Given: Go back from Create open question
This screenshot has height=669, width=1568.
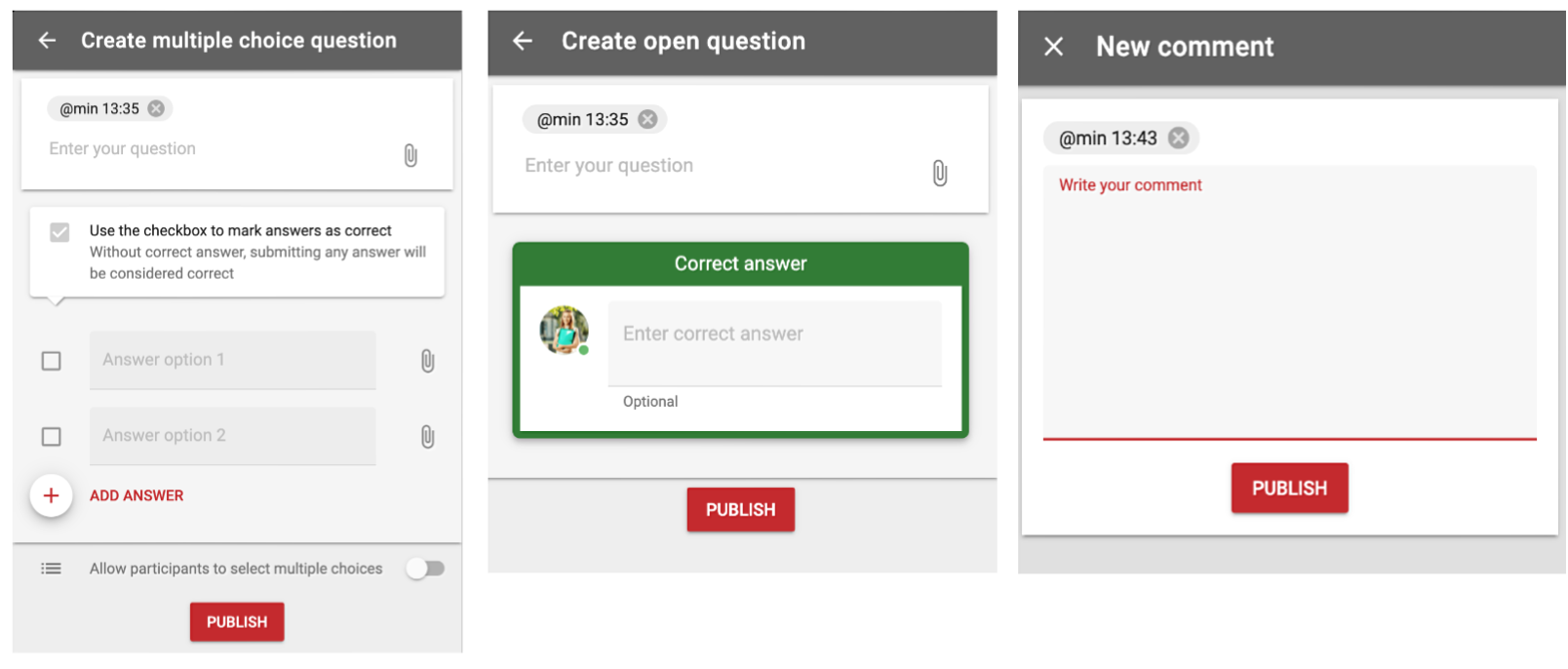Looking at the screenshot, I should (523, 41).
